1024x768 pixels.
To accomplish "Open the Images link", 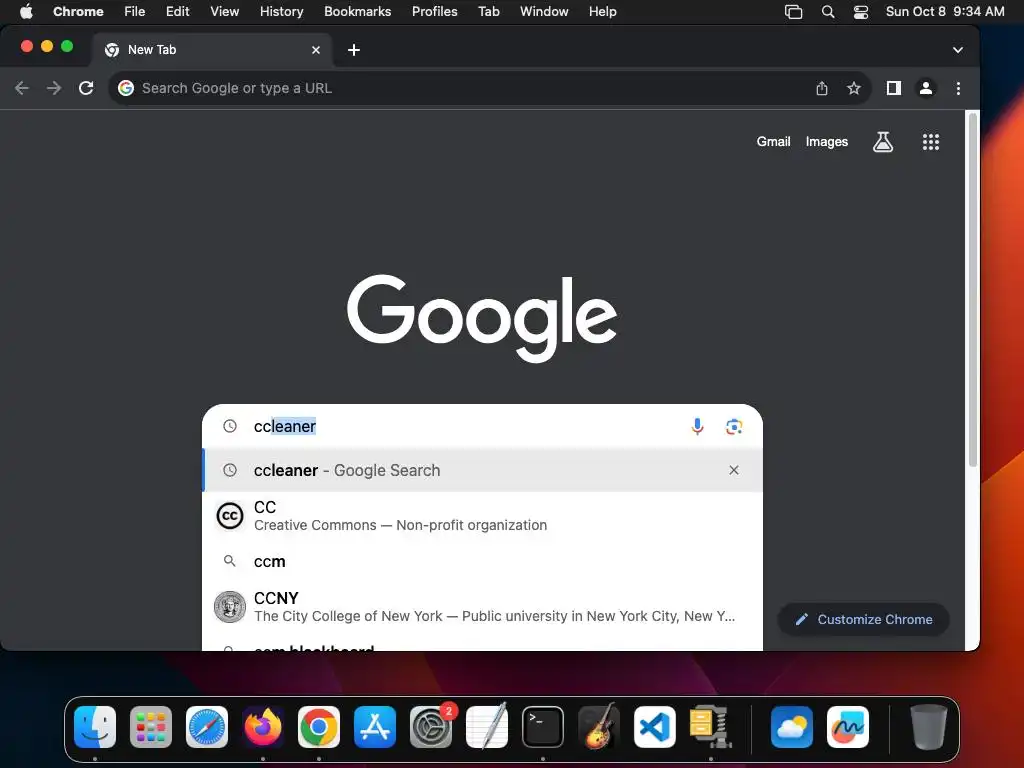I will (x=827, y=142).
